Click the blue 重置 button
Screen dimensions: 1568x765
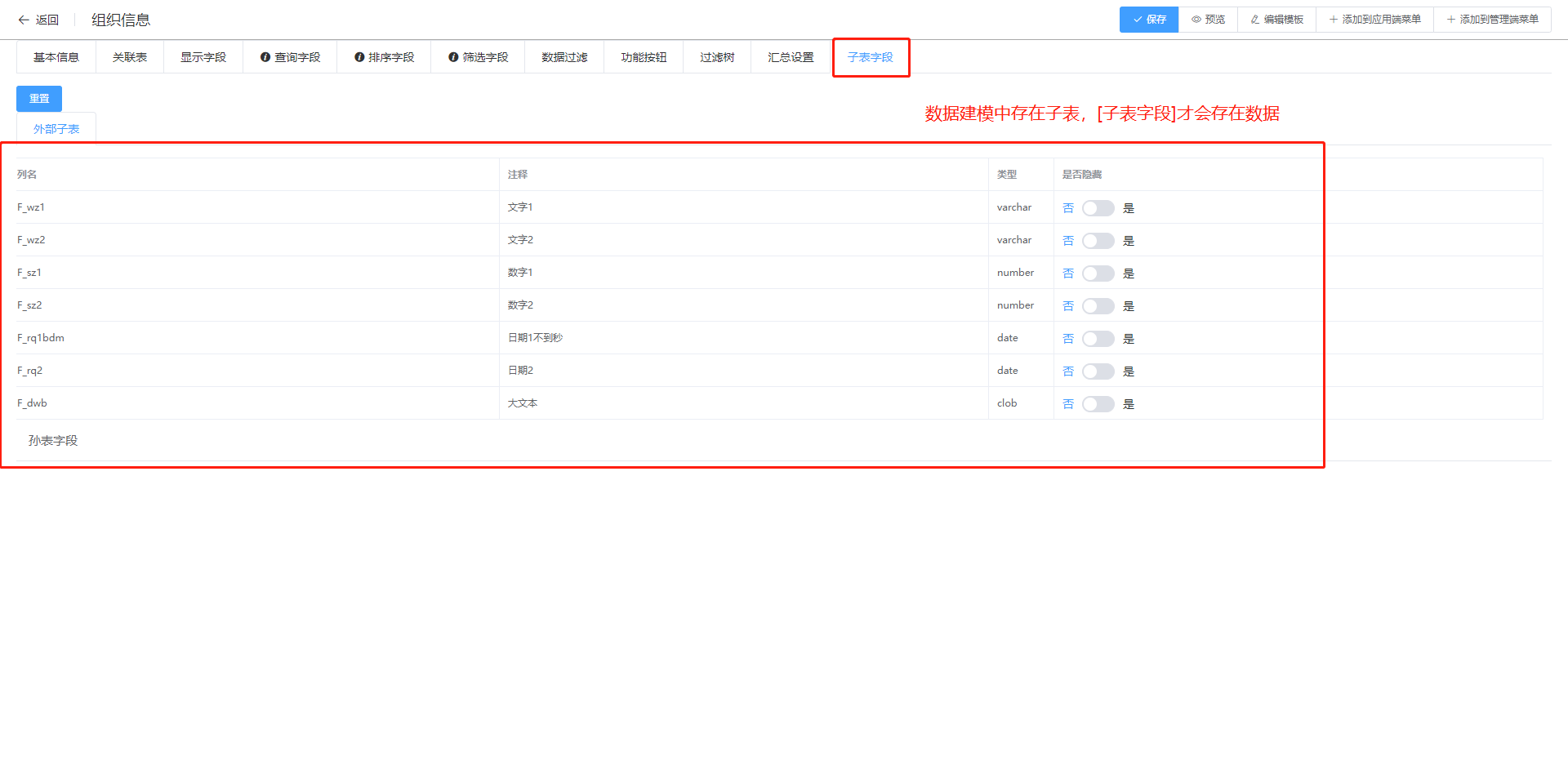39,99
